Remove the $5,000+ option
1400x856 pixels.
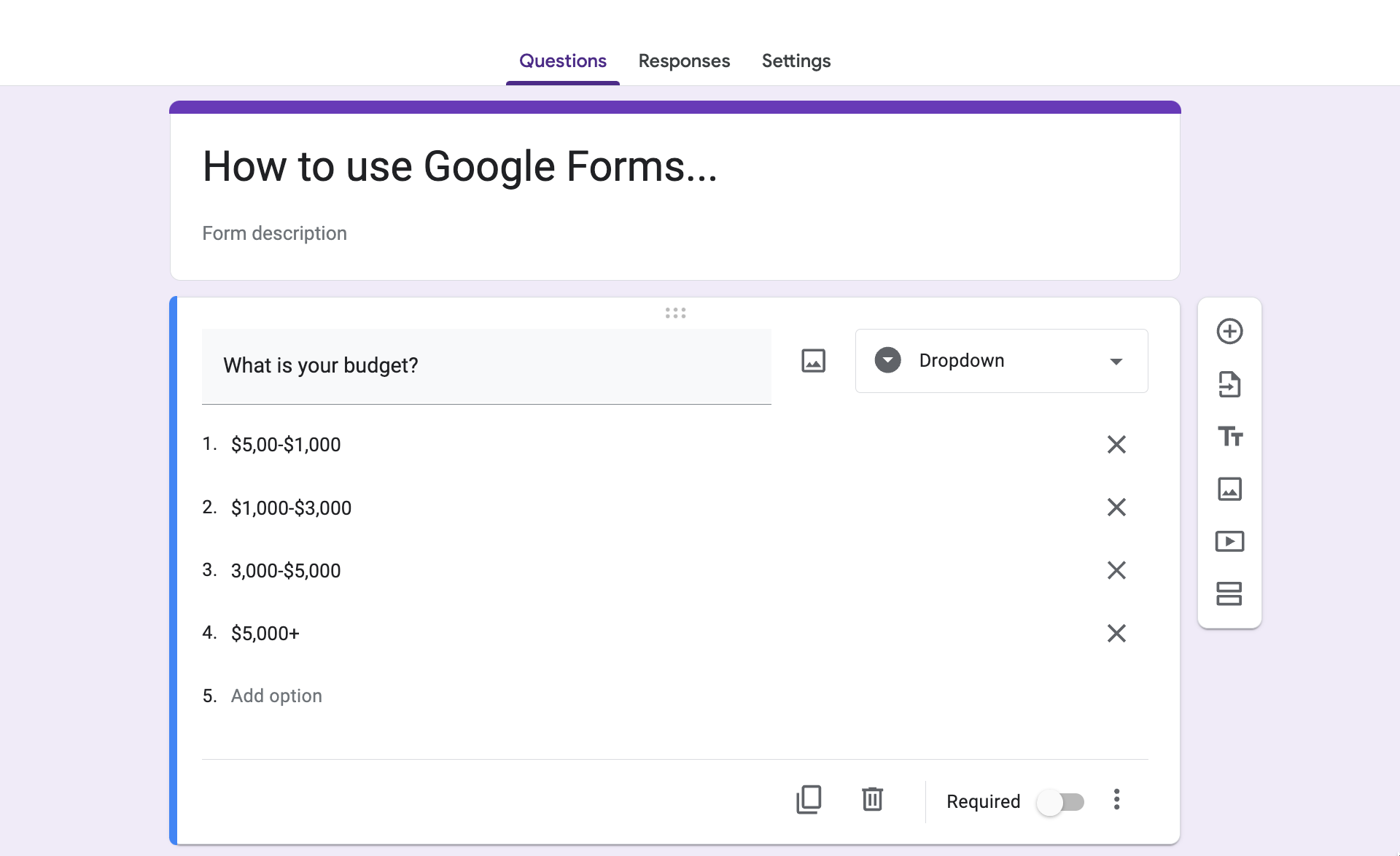point(1116,633)
